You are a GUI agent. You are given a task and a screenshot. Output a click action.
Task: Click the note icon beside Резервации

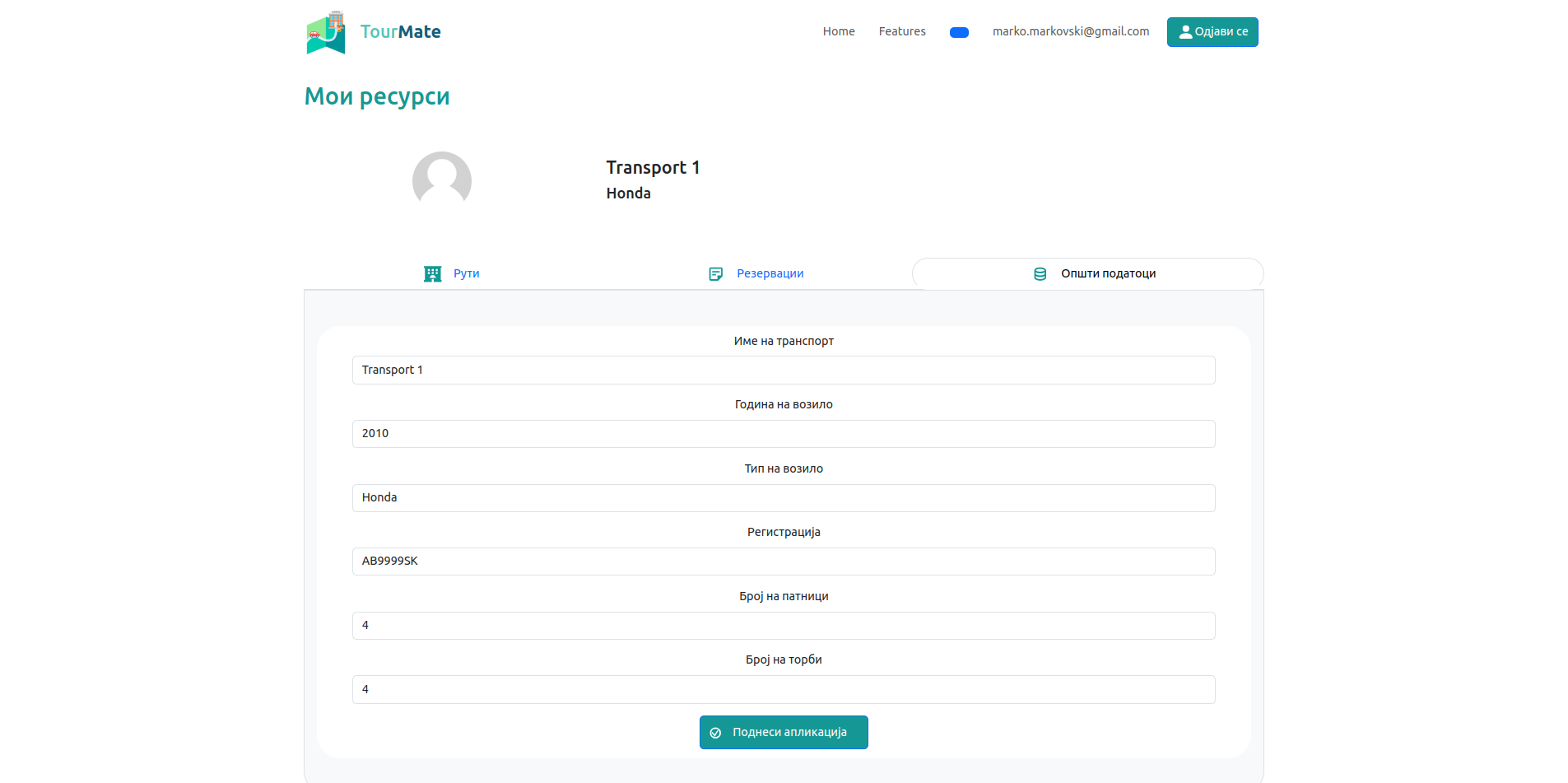pyautogui.click(x=715, y=274)
